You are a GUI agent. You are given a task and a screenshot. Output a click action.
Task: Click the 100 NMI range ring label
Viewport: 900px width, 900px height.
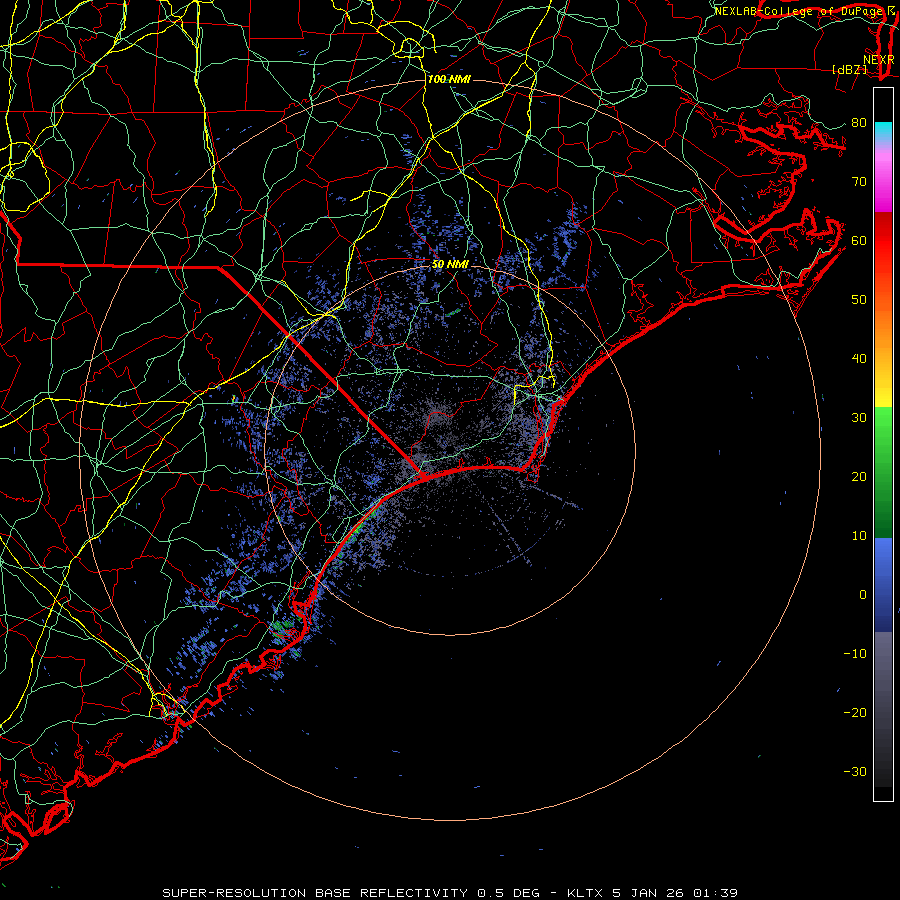pyautogui.click(x=449, y=79)
